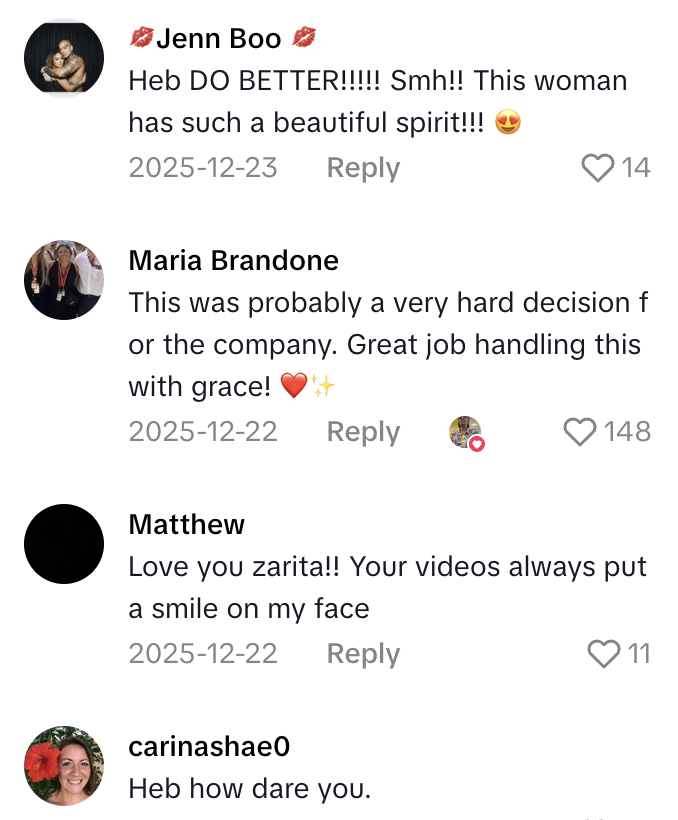This screenshot has width=678, height=820.
Task: View carinashae0's profile photo
Action: point(64,766)
